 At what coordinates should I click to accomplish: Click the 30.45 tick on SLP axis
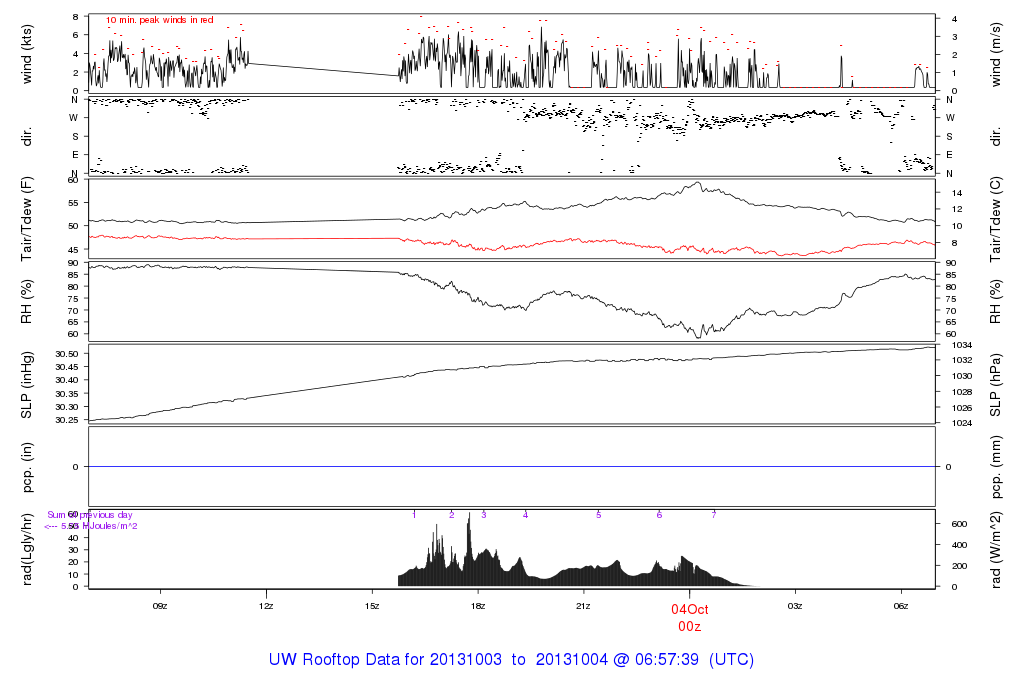coord(67,367)
